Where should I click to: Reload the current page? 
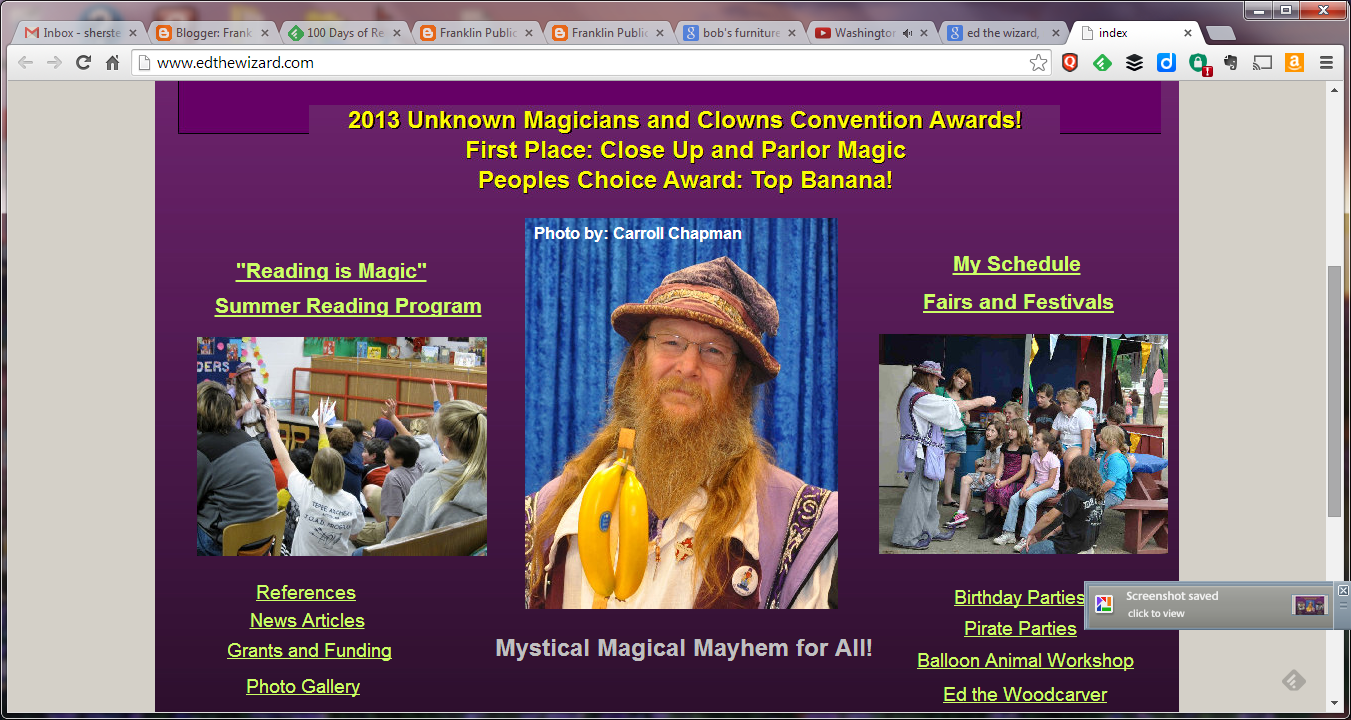[x=83, y=62]
